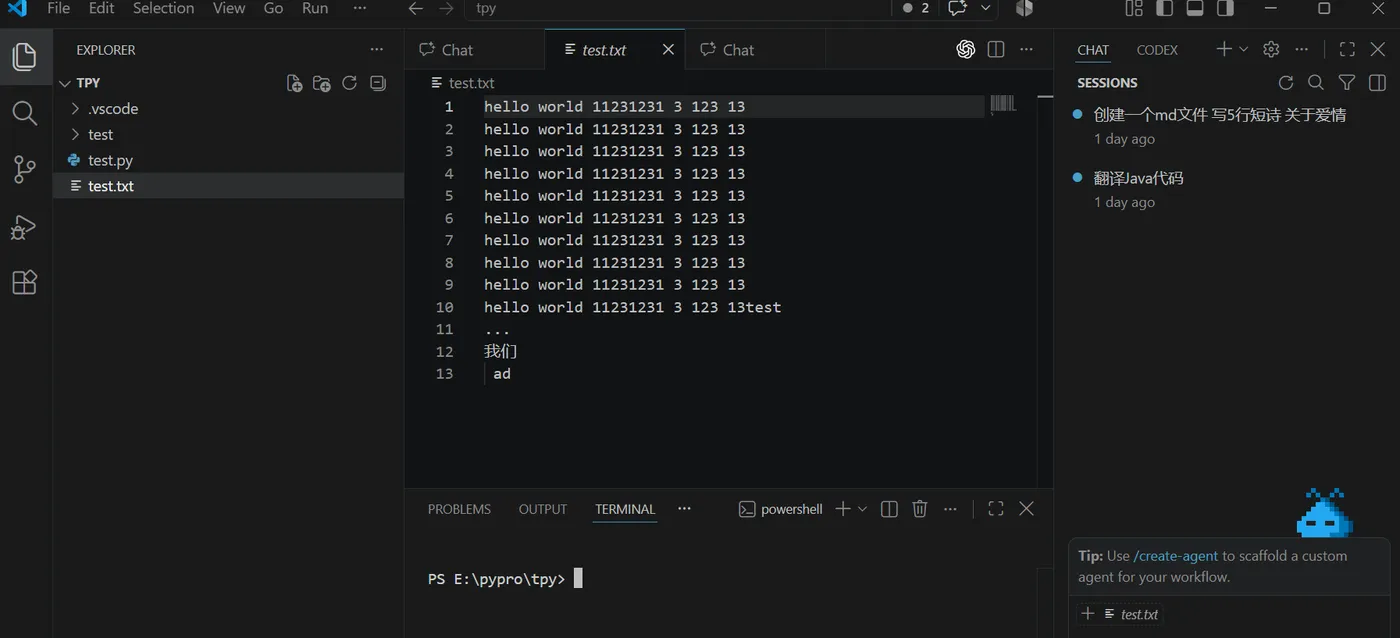The width and height of the screenshot is (1400, 638).
Task: Toggle the bottom panel layout button
Action: [1195, 8]
